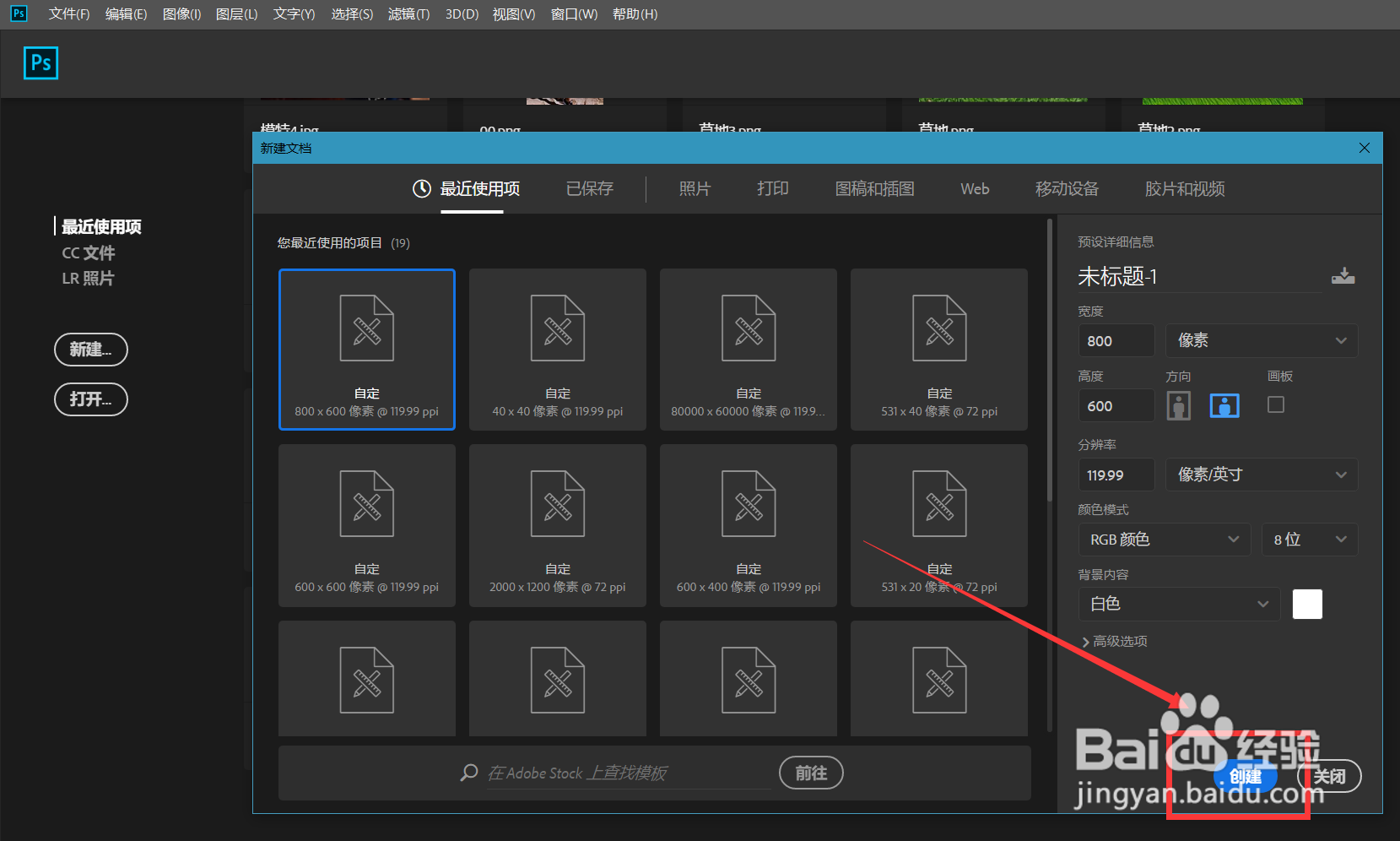Click the height input field showing 600
Image resolution: width=1400 pixels, height=841 pixels.
(x=1116, y=405)
